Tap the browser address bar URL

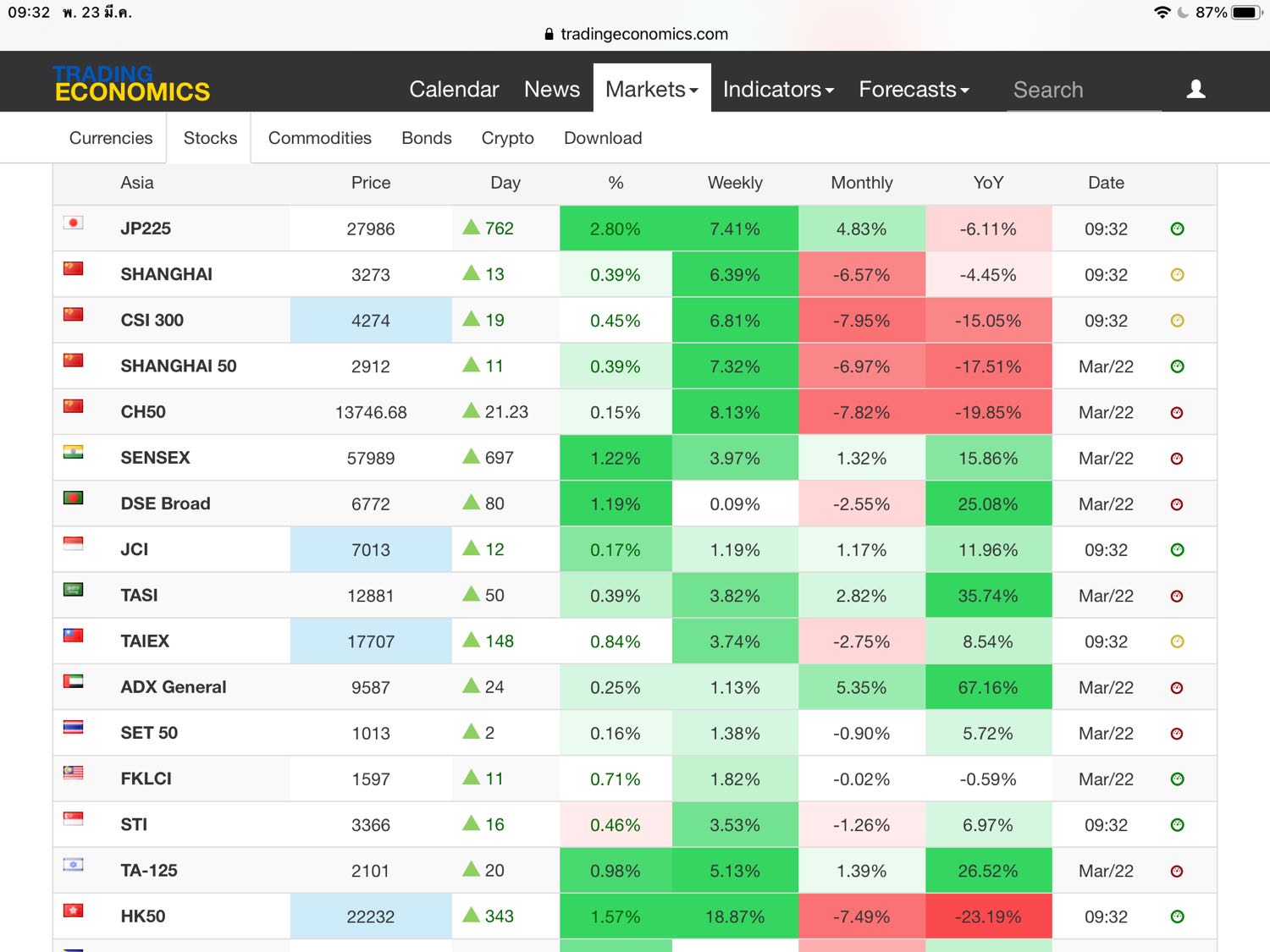pyautogui.click(x=643, y=34)
